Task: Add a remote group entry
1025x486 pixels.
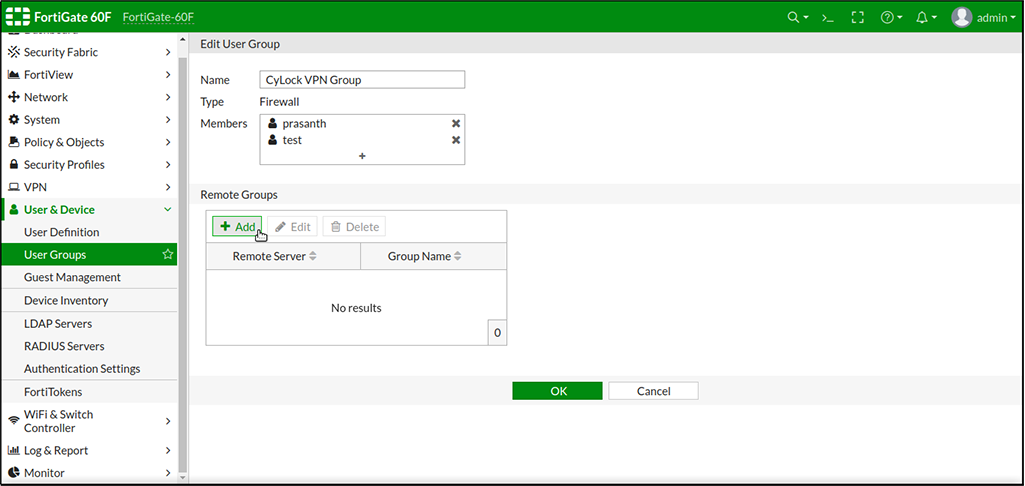Action: click(237, 227)
